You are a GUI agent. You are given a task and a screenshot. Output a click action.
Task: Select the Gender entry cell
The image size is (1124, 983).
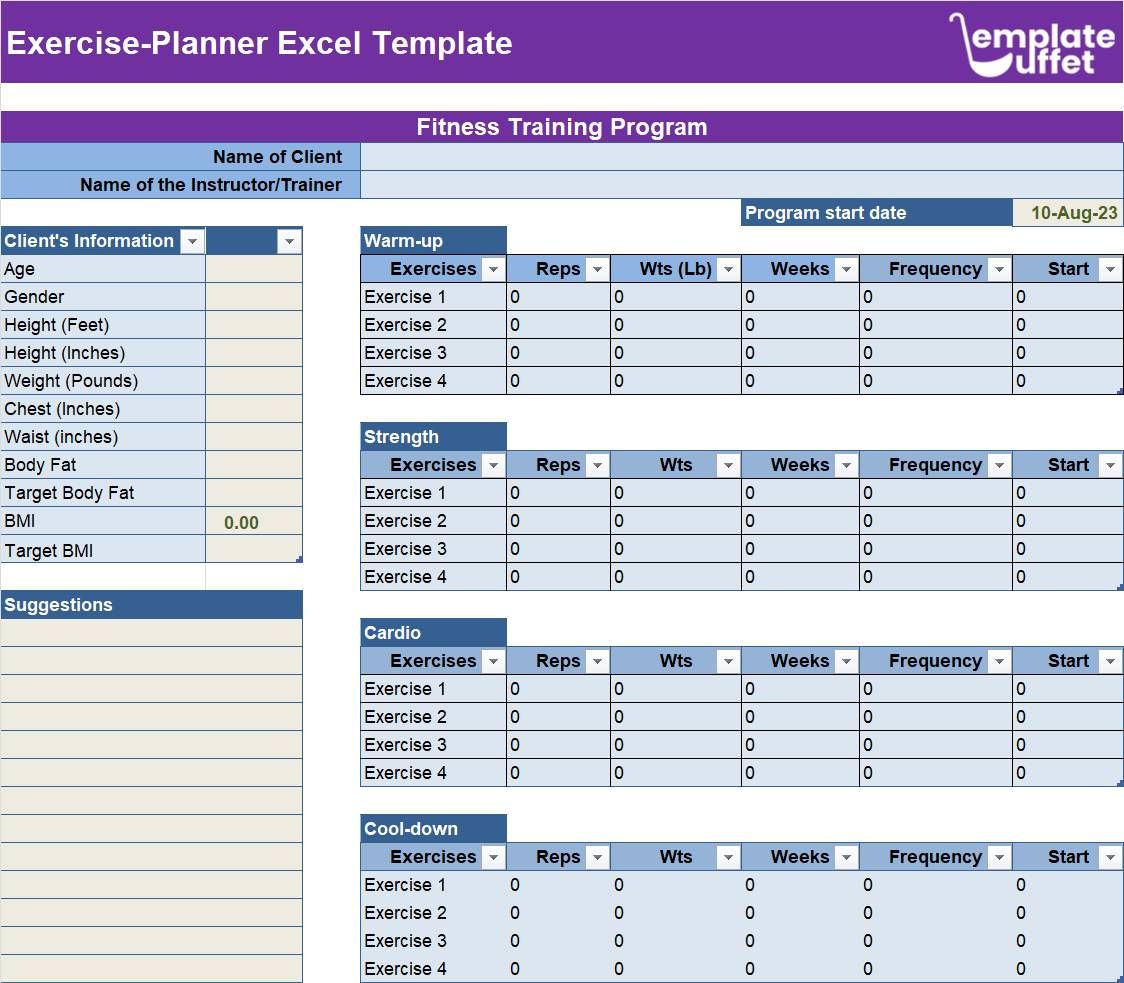click(254, 296)
